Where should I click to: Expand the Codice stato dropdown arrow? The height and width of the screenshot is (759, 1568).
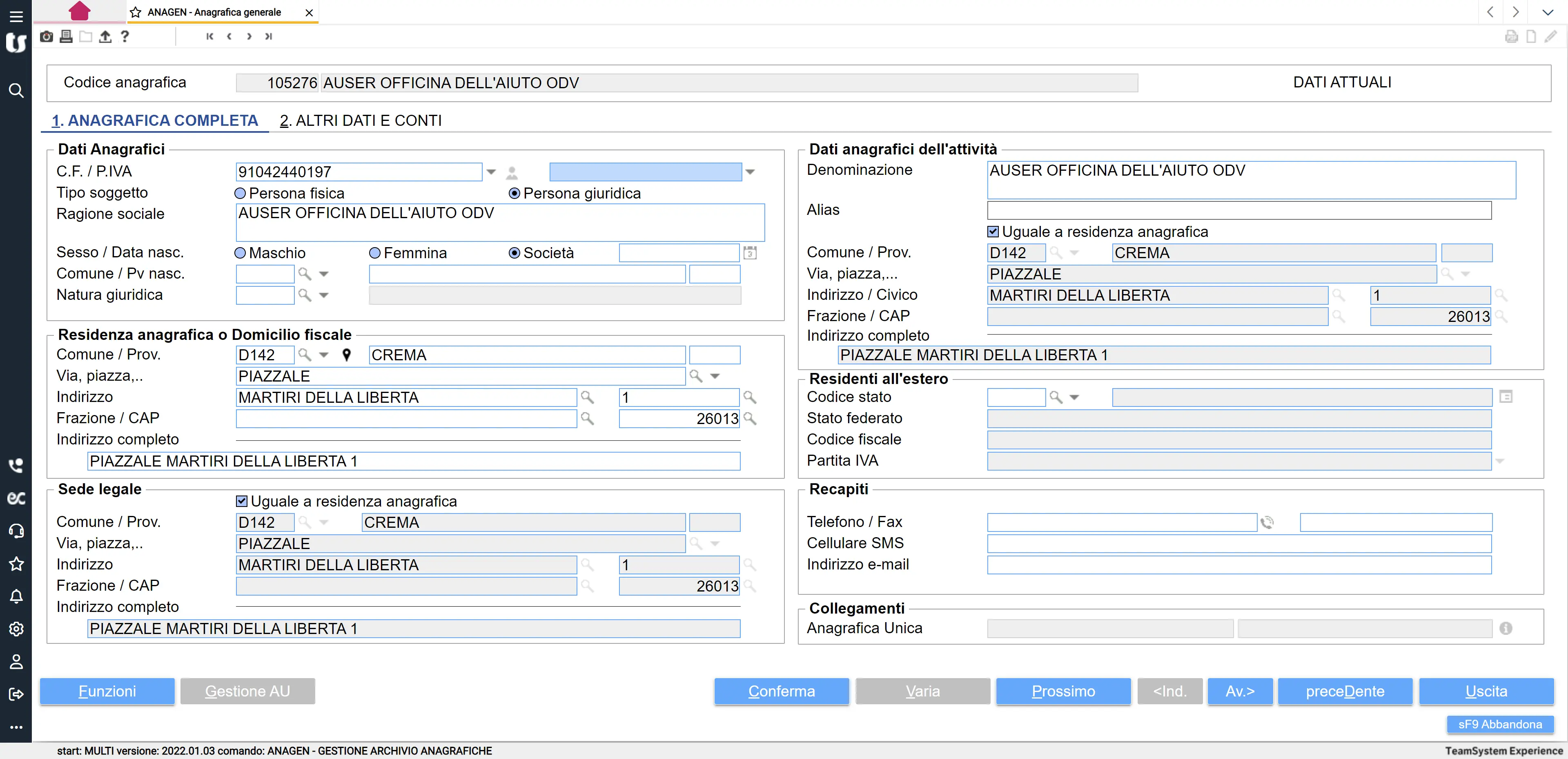click(x=1074, y=397)
